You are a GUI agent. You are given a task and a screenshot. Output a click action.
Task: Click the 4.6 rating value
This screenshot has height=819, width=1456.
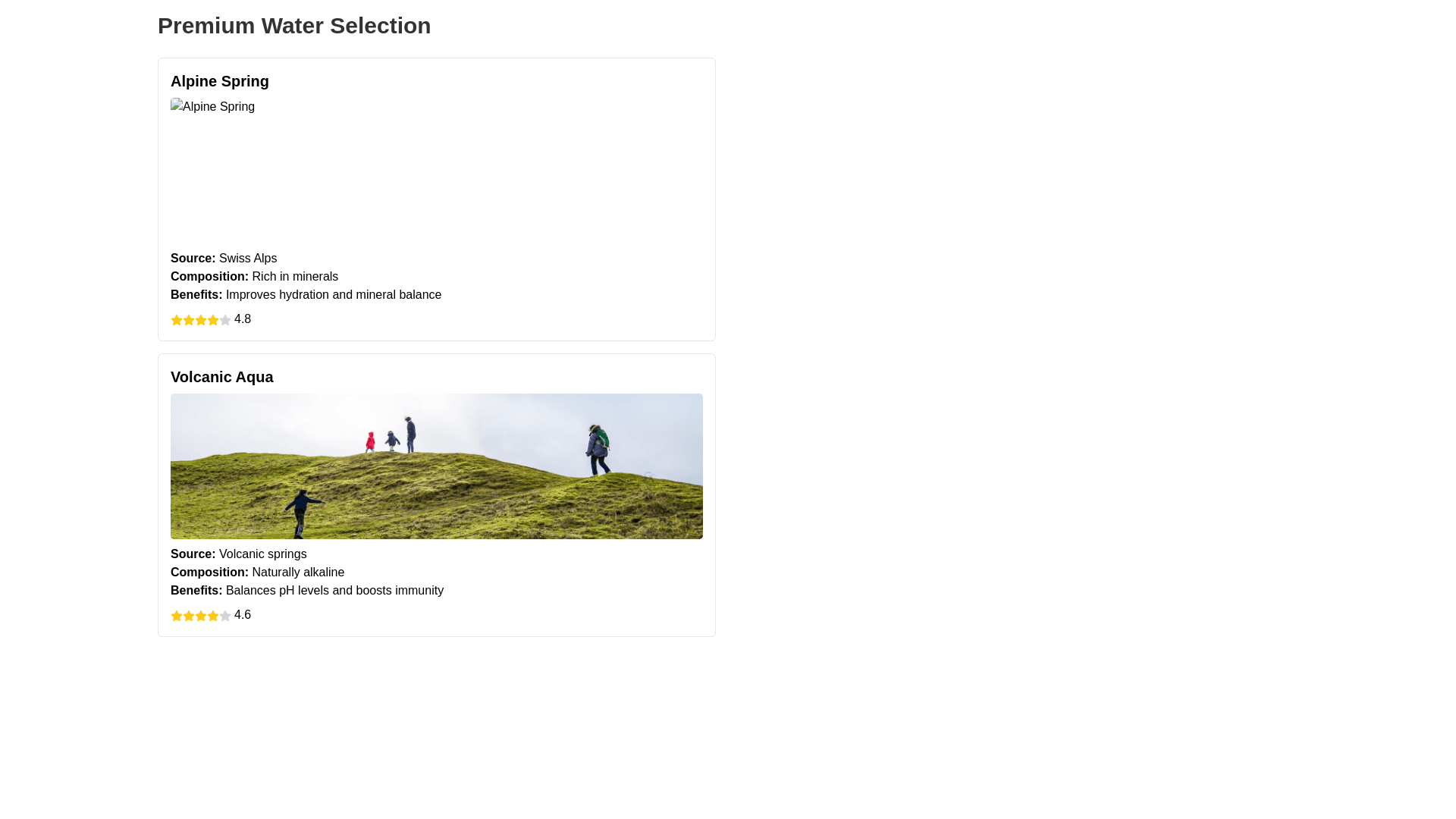point(243,615)
